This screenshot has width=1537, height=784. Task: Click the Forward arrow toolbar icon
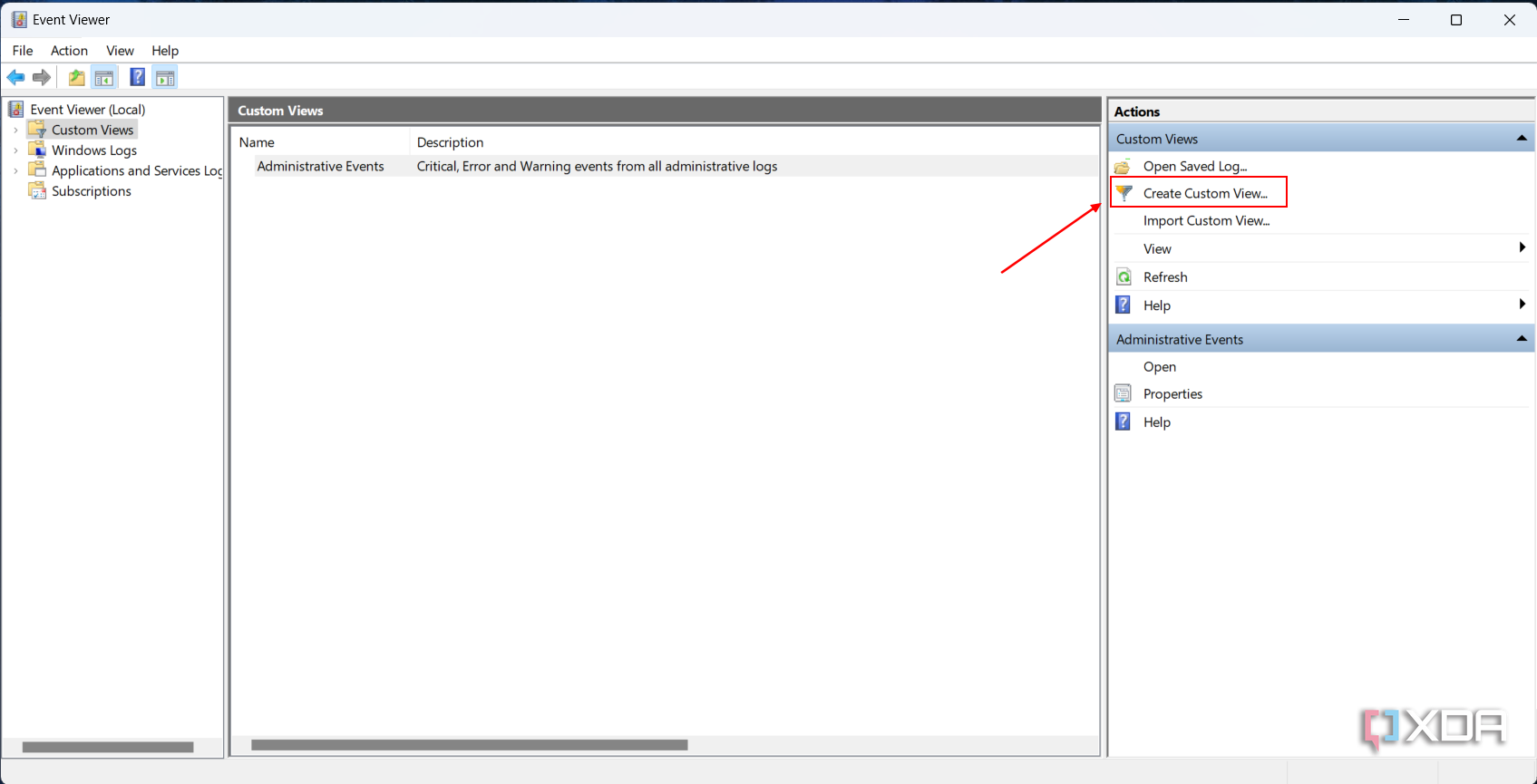42,77
